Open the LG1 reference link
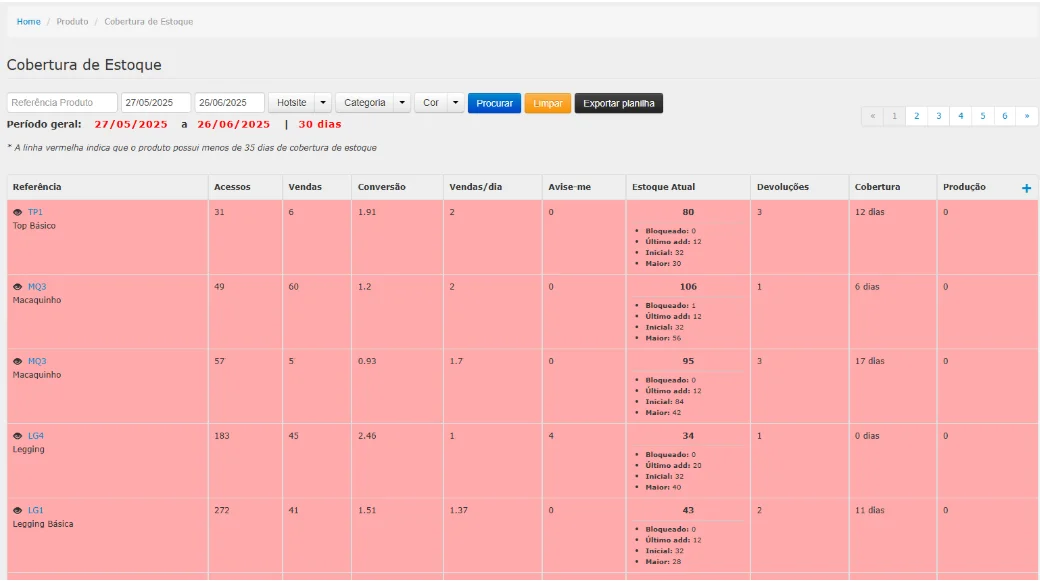This screenshot has height=581, width=1040. (x=36, y=511)
